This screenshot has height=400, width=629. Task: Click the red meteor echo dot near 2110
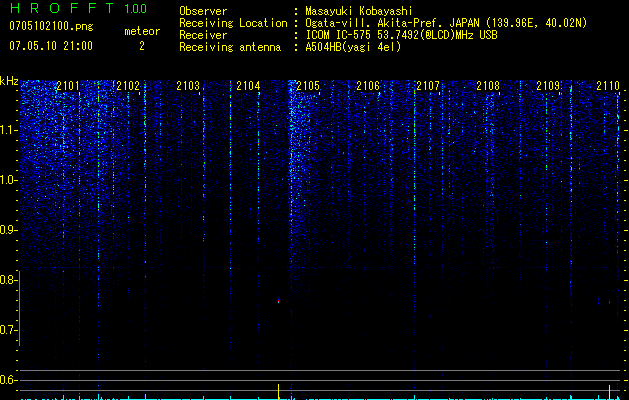pos(609,302)
